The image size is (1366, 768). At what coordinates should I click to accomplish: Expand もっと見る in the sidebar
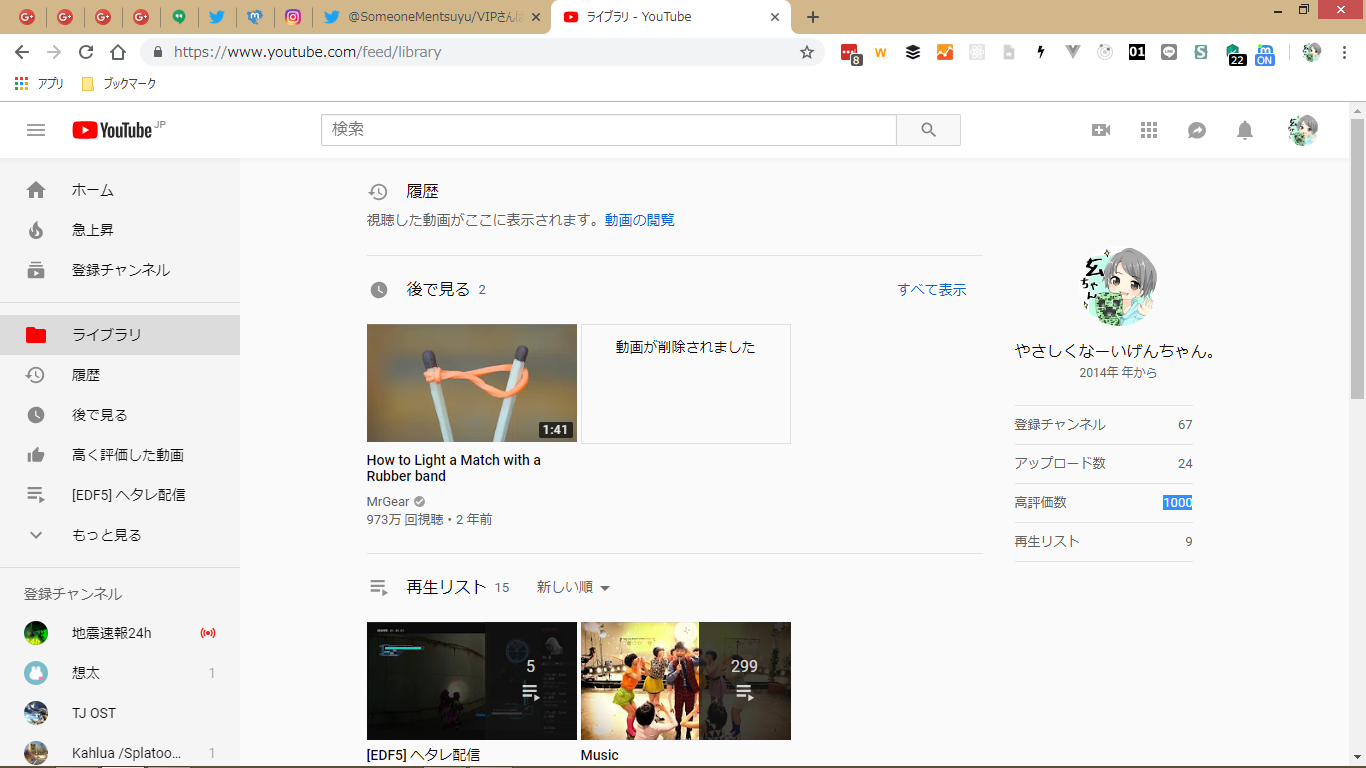click(x=106, y=535)
